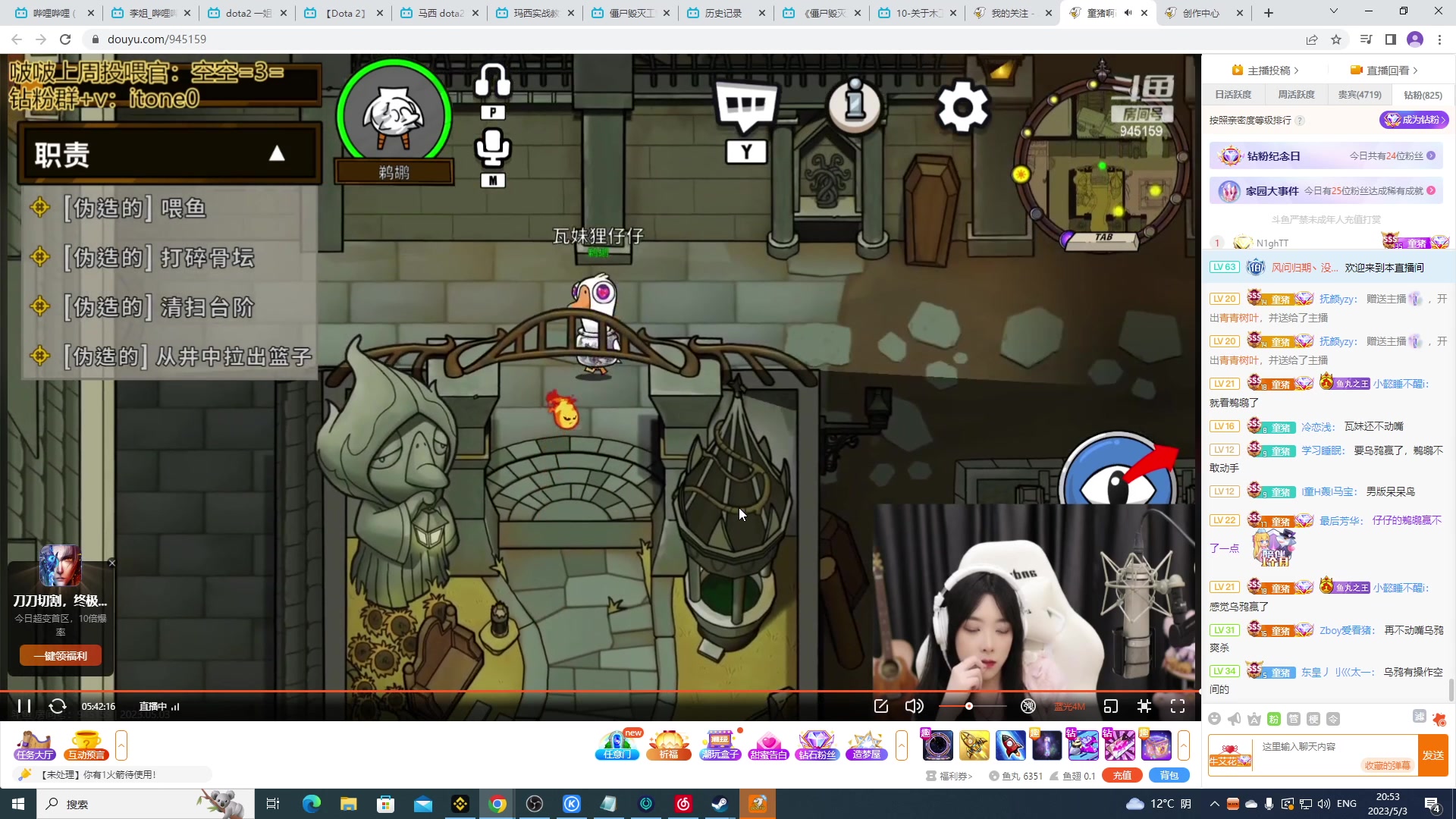
Task: Open the danmaku edit icon in player bar
Action: [x=881, y=706]
